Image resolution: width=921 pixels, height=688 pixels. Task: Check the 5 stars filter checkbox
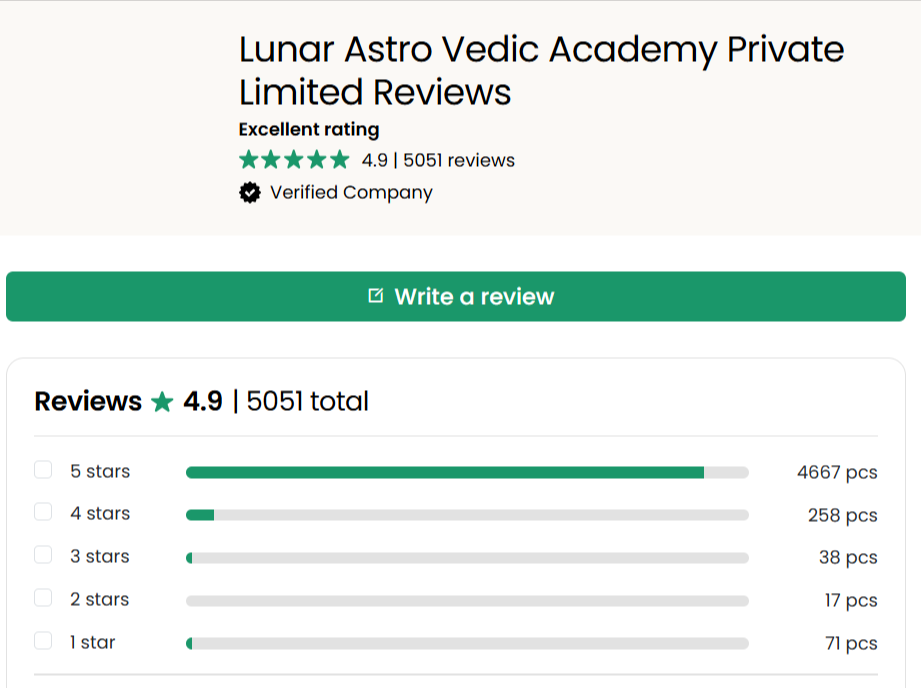[x=43, y=469]
